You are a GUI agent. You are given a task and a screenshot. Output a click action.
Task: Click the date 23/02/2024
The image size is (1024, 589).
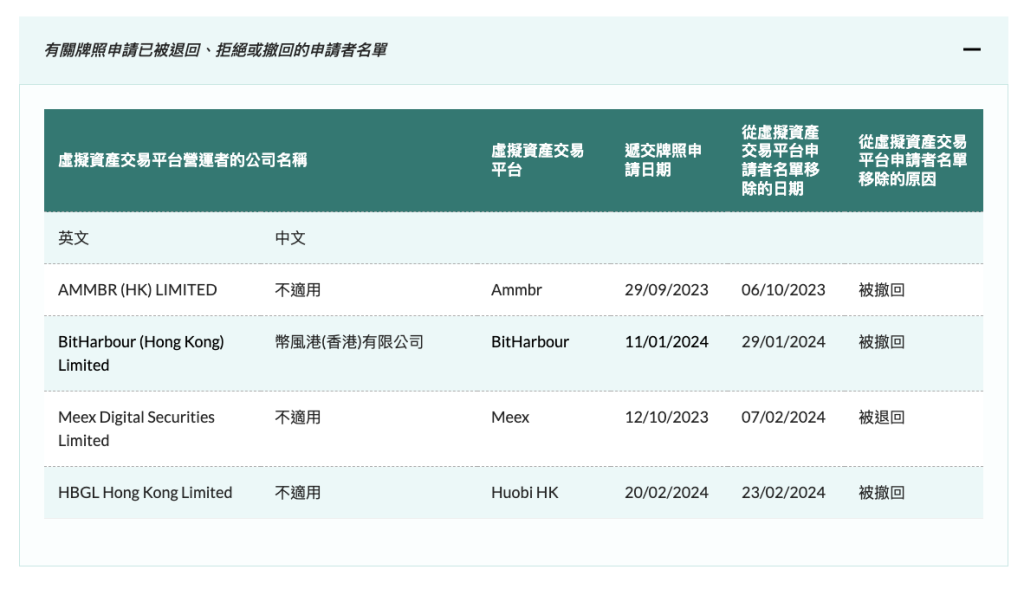click(783, 493)
